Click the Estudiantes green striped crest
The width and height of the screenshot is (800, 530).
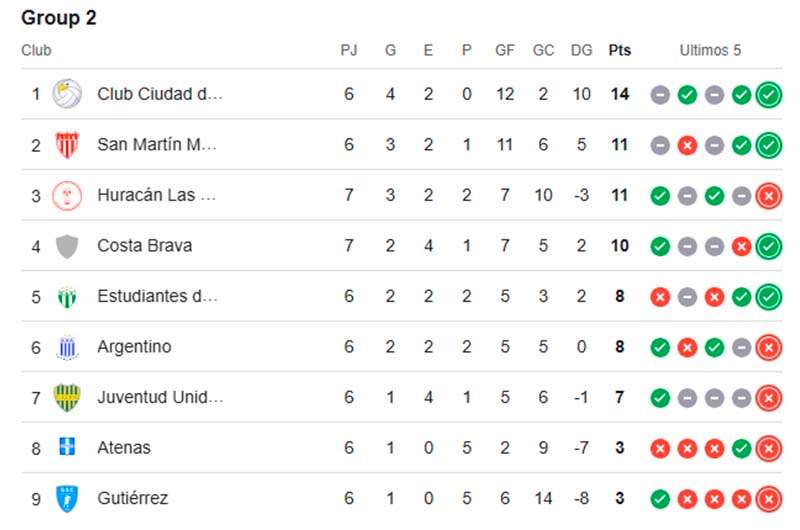pos(67,296)
